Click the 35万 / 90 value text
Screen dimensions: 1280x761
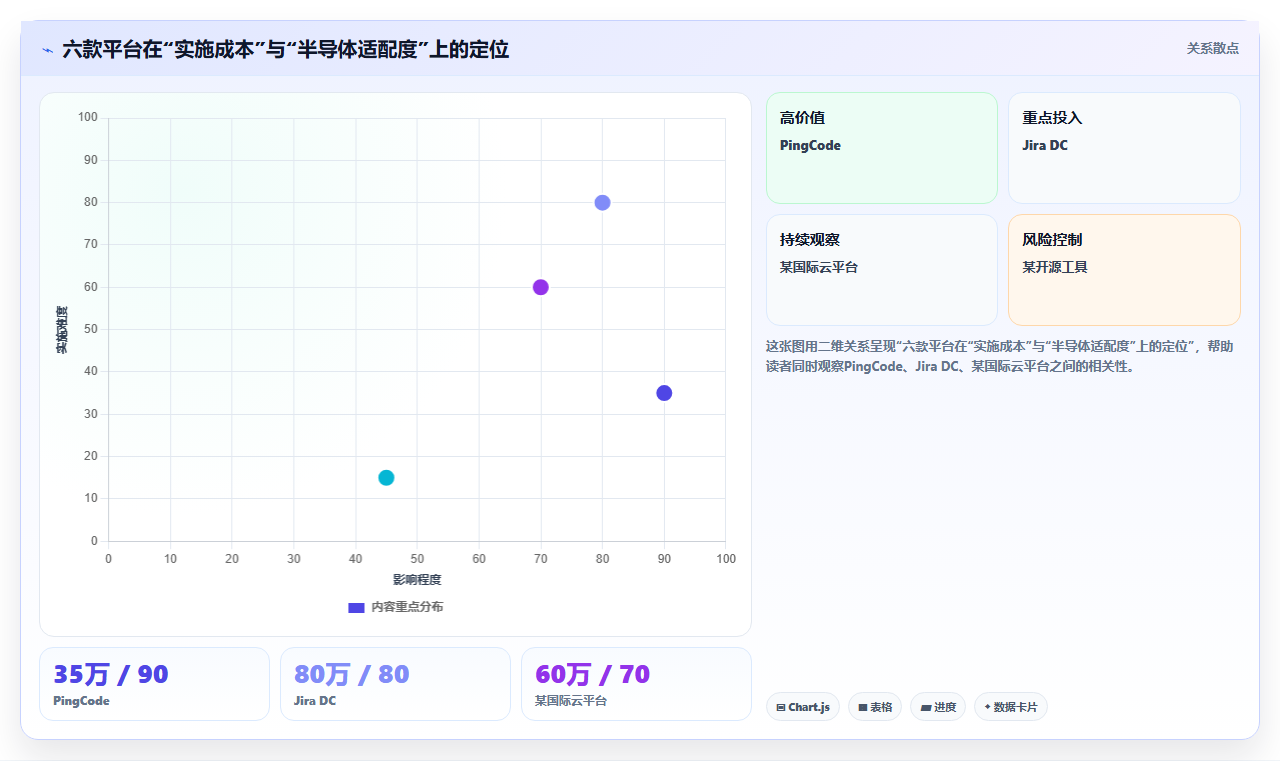pyautogui.click(x=111, y=675)
